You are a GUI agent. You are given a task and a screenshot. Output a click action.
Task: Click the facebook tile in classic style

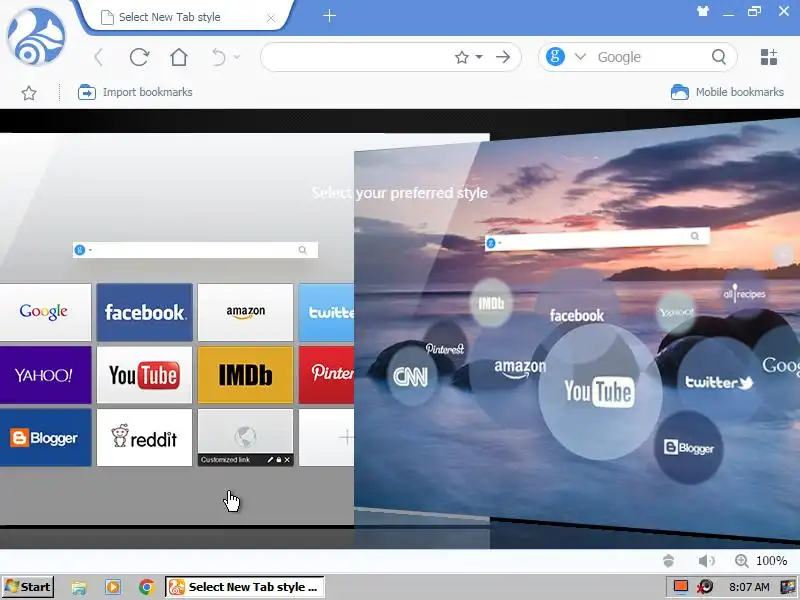click(145, 312)
